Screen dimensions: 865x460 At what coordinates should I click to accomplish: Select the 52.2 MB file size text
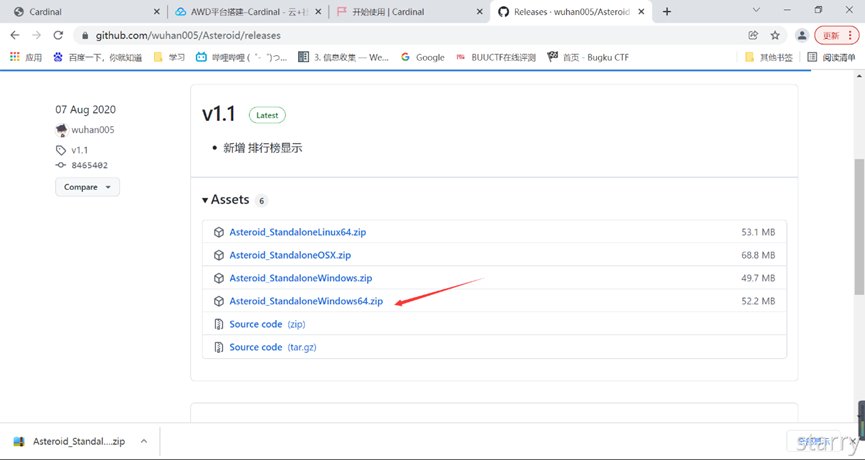point(758,301)
